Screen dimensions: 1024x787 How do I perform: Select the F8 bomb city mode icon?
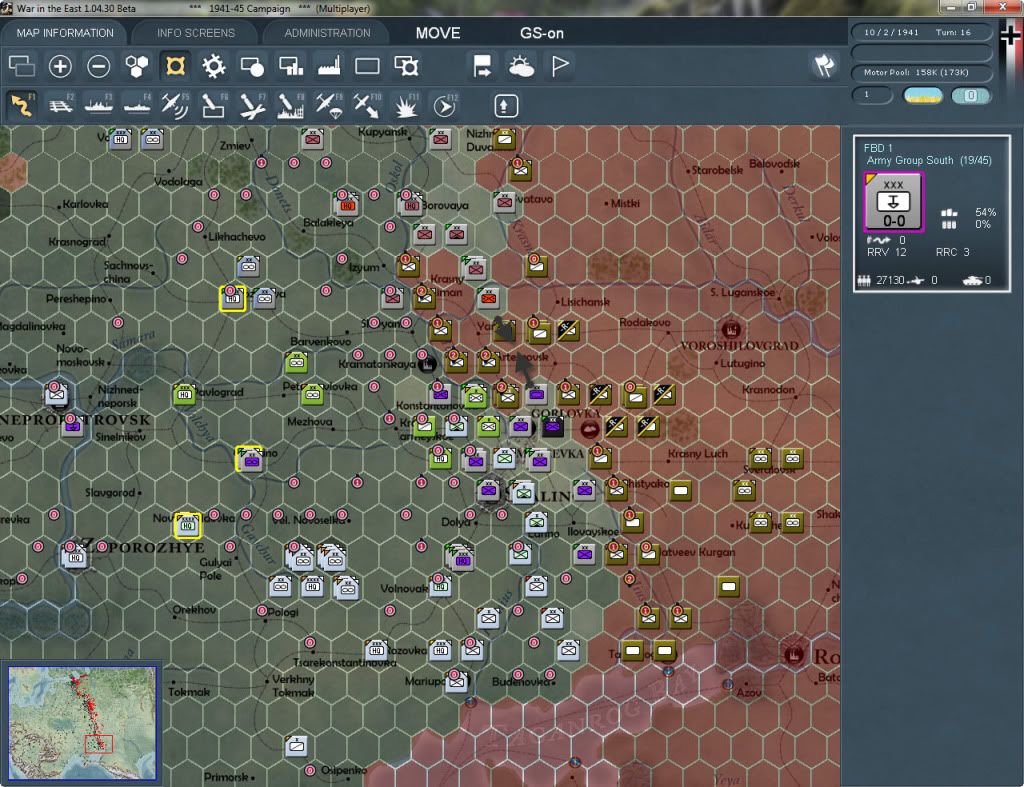[x=291, y=105]
